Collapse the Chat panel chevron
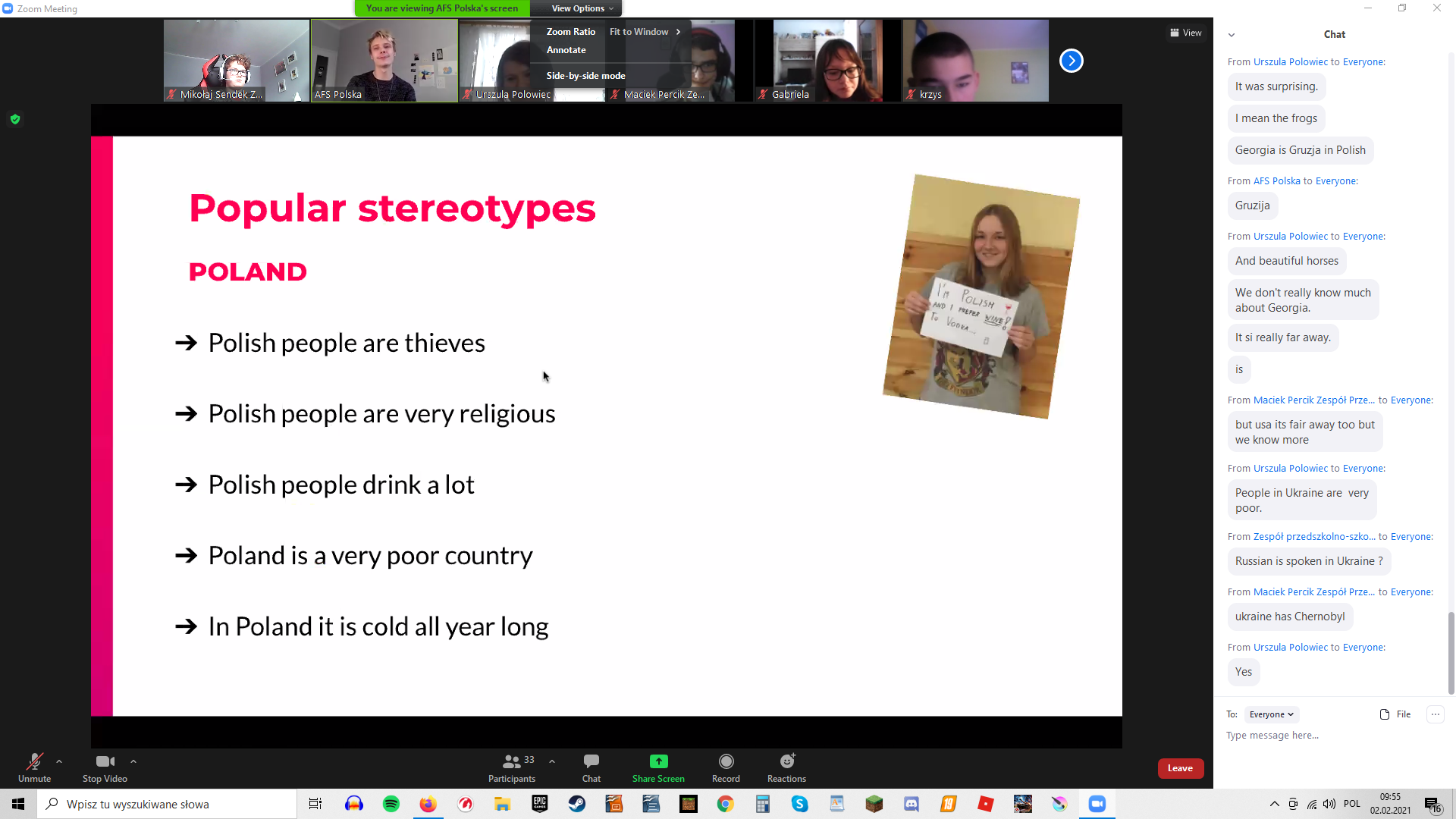Screen dimensions: 1456x819 [1232, 35]
